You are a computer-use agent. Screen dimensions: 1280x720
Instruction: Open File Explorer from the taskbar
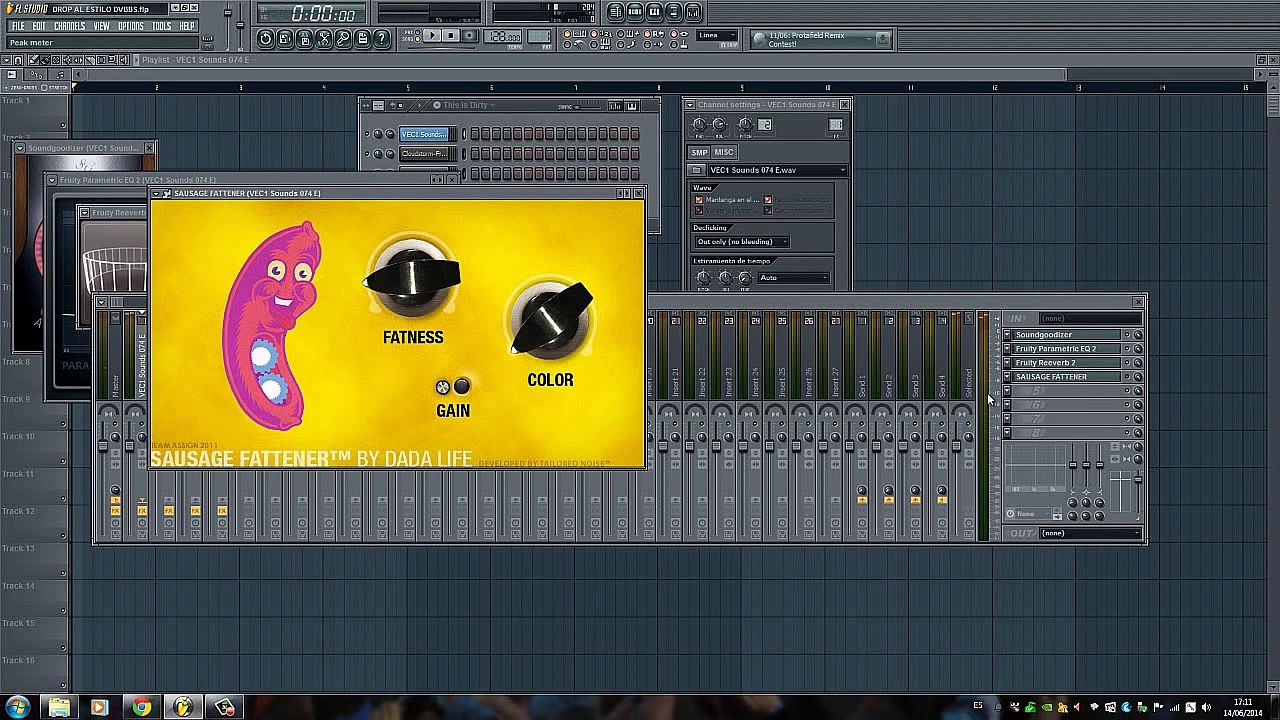[59, 707]
